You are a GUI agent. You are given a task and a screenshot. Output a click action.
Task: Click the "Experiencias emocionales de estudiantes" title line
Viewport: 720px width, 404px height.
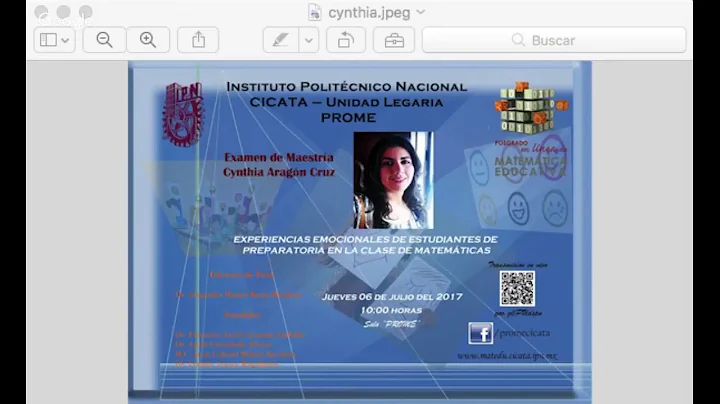(x=366, y=239)
